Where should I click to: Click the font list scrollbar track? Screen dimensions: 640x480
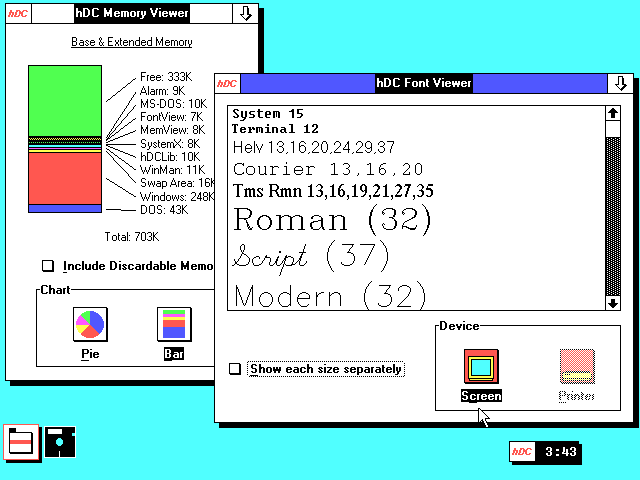(x=613, y=216)
